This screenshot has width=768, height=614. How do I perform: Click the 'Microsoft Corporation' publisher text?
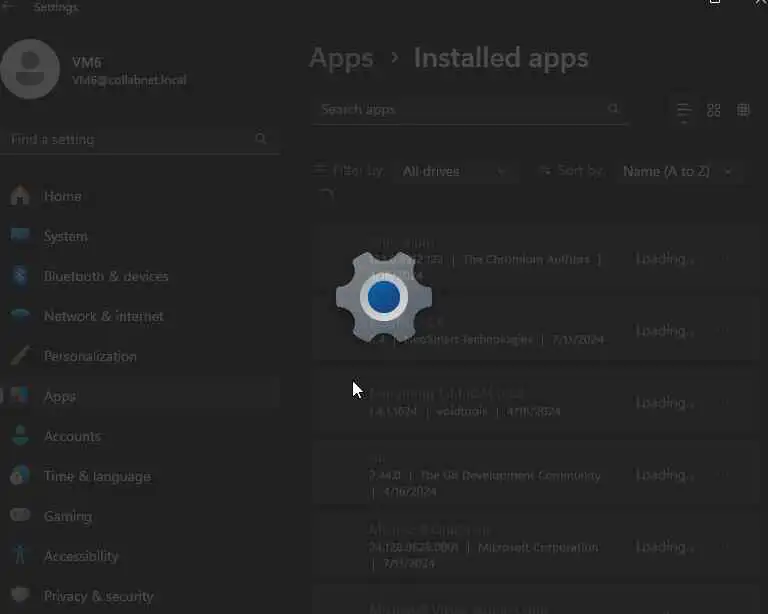tap(538, 547)
